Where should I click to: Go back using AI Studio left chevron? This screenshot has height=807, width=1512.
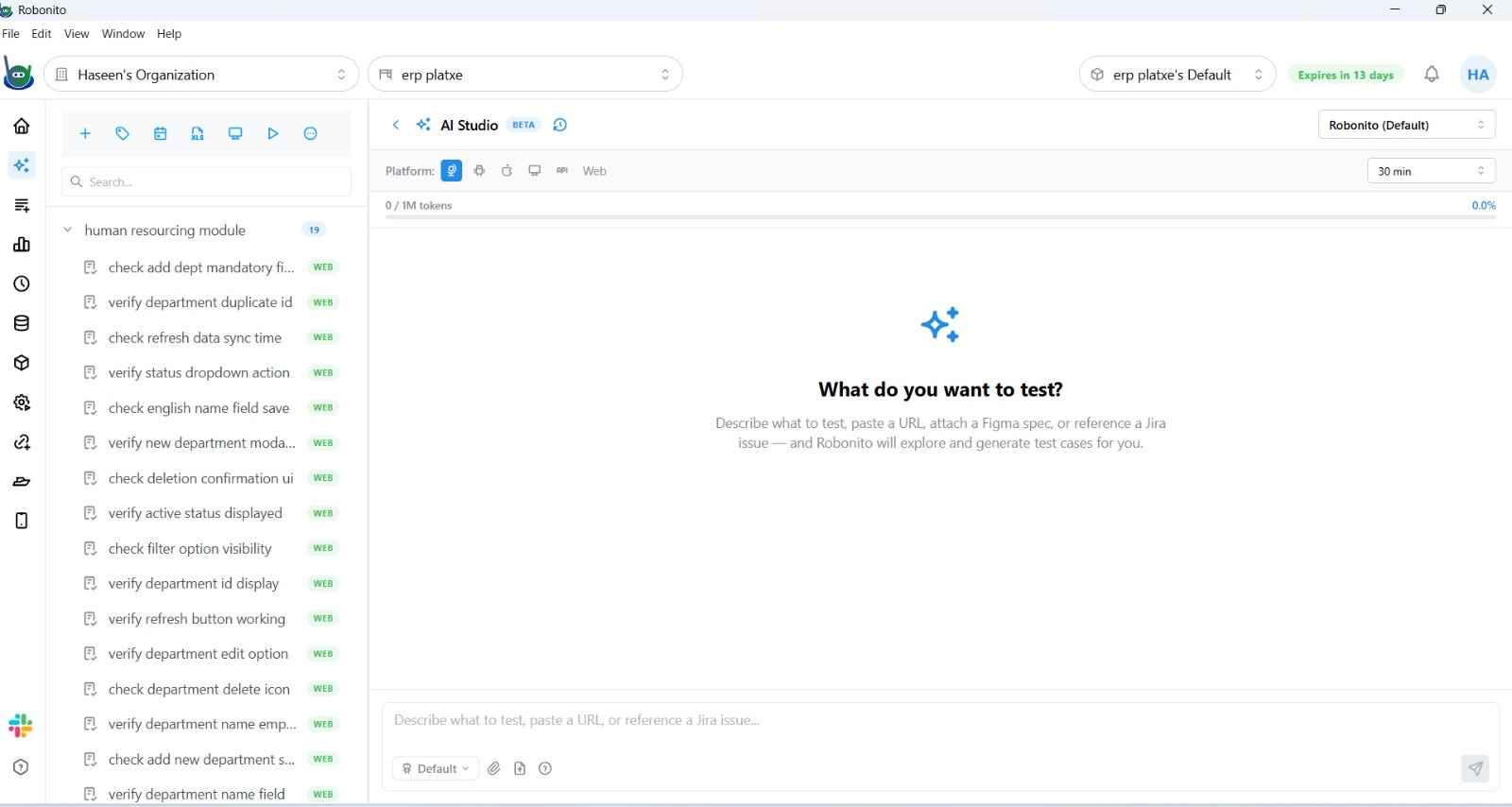coord(396,125)
